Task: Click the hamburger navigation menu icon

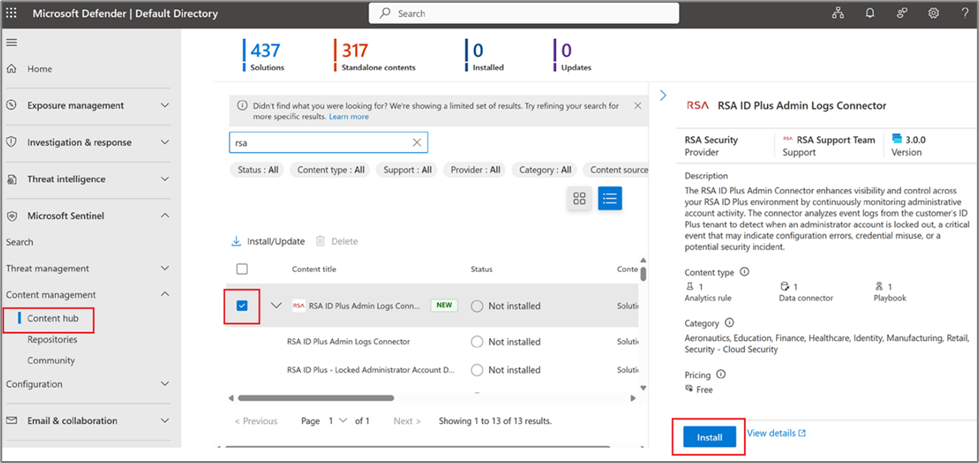Action: (12, 43)
